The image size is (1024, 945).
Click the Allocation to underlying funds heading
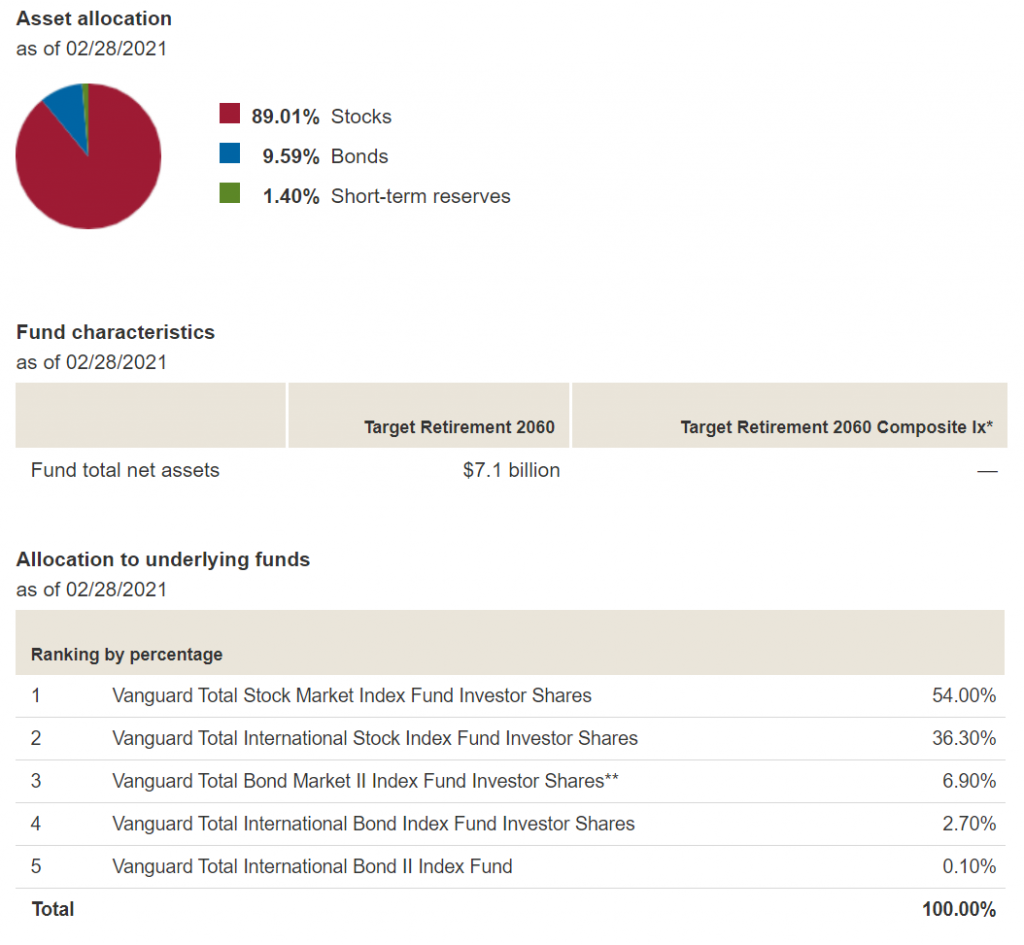pyautogui.click(x=163, y=559)
